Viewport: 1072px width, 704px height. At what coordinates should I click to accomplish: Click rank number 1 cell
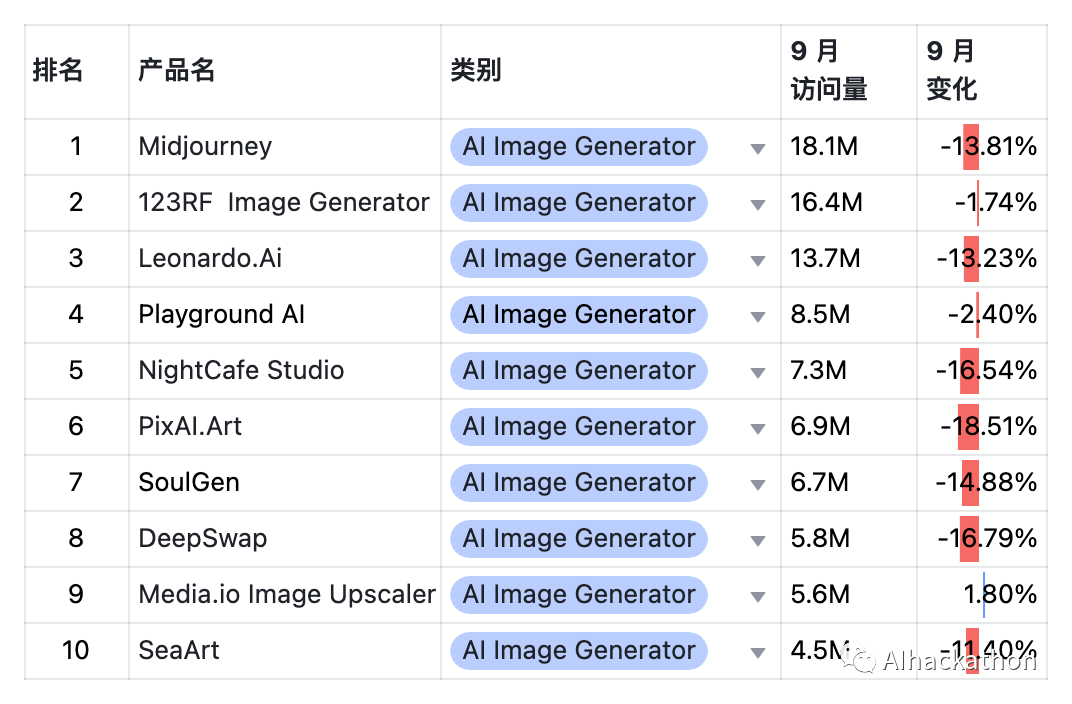77,147
